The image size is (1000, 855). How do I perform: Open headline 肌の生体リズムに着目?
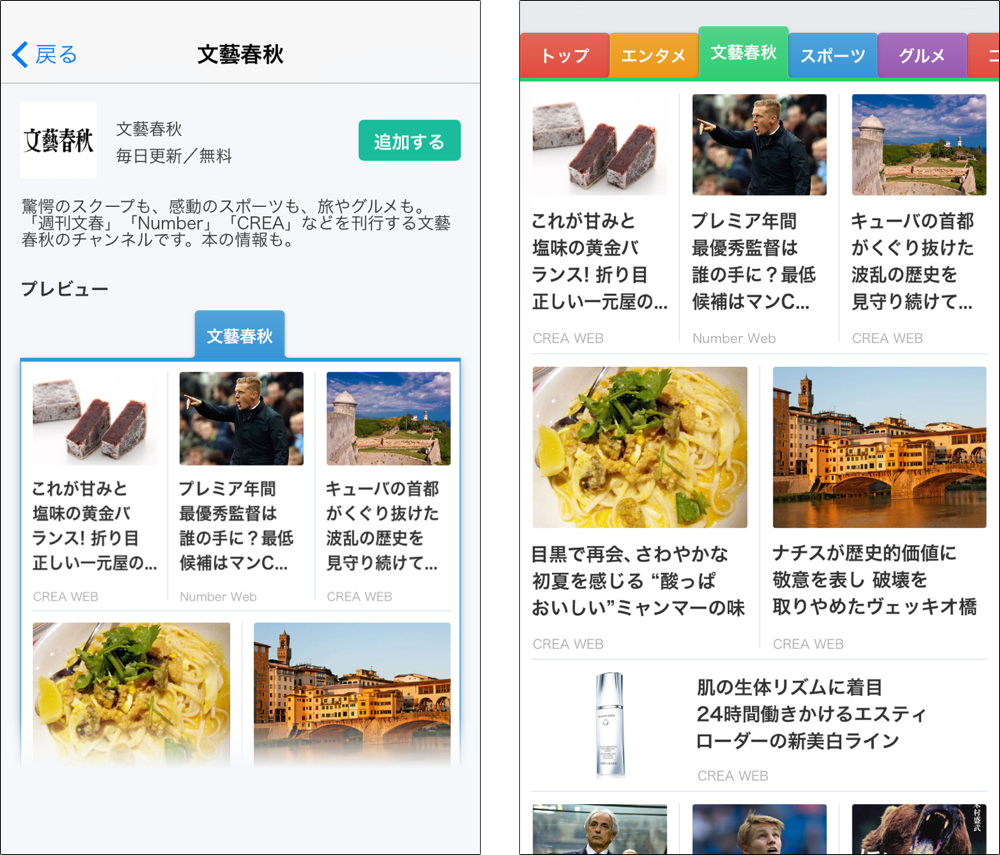[811, 714]
